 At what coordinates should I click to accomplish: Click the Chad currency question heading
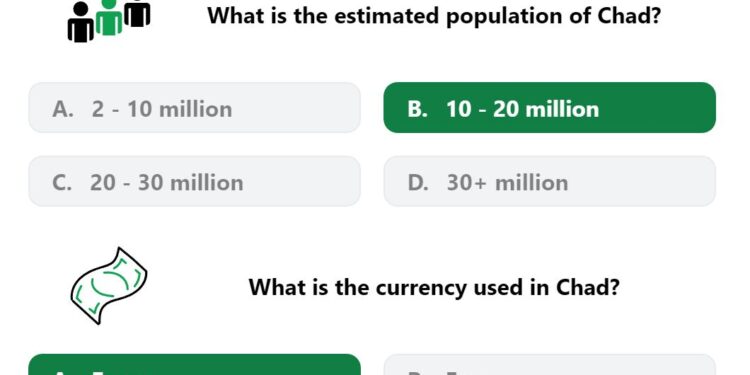434,287
